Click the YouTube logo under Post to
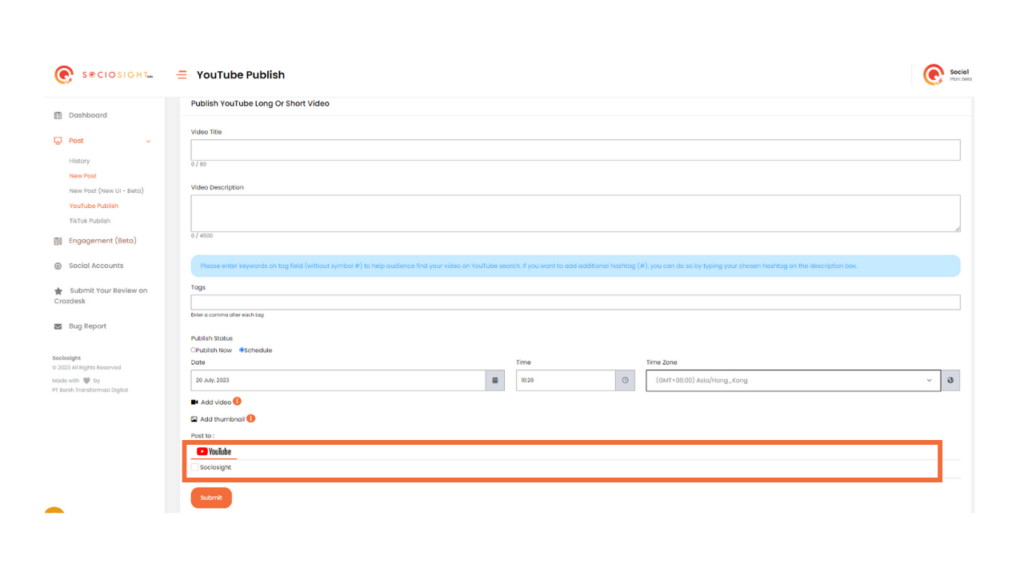1024x576 pixels. click(214, 451)
